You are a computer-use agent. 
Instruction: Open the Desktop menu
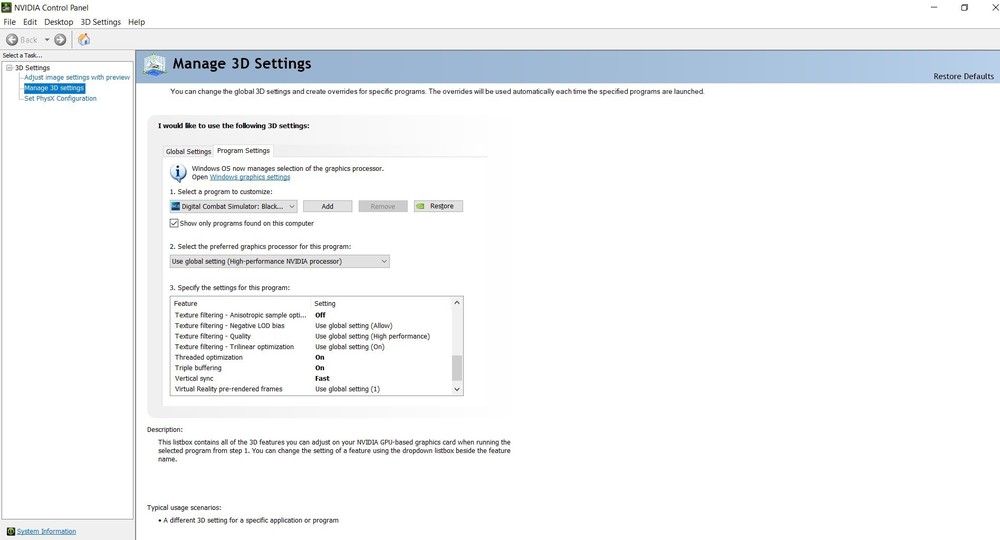[59, 22]
